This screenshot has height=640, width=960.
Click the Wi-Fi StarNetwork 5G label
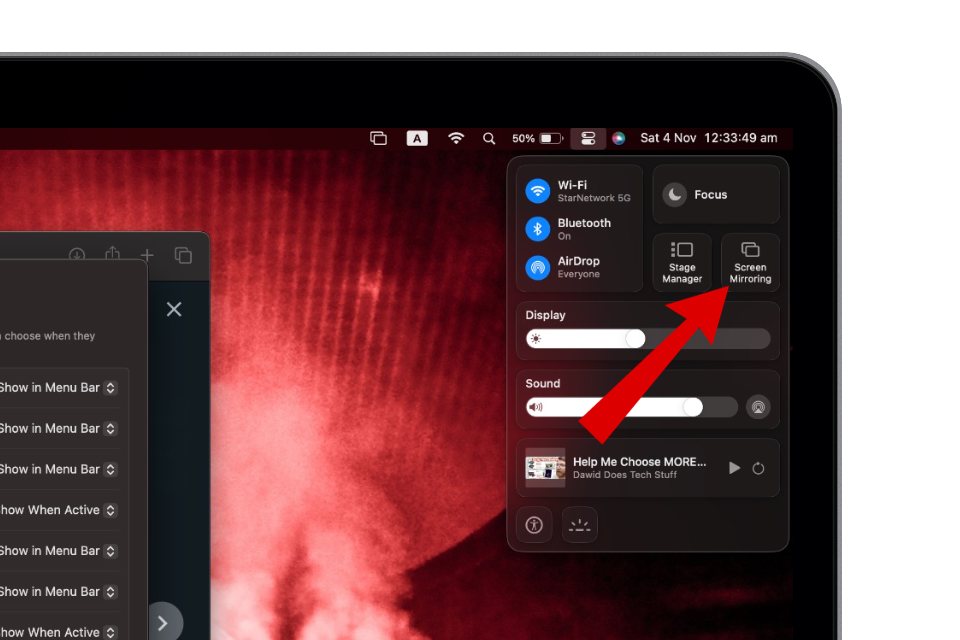click(x=594, y=191)
